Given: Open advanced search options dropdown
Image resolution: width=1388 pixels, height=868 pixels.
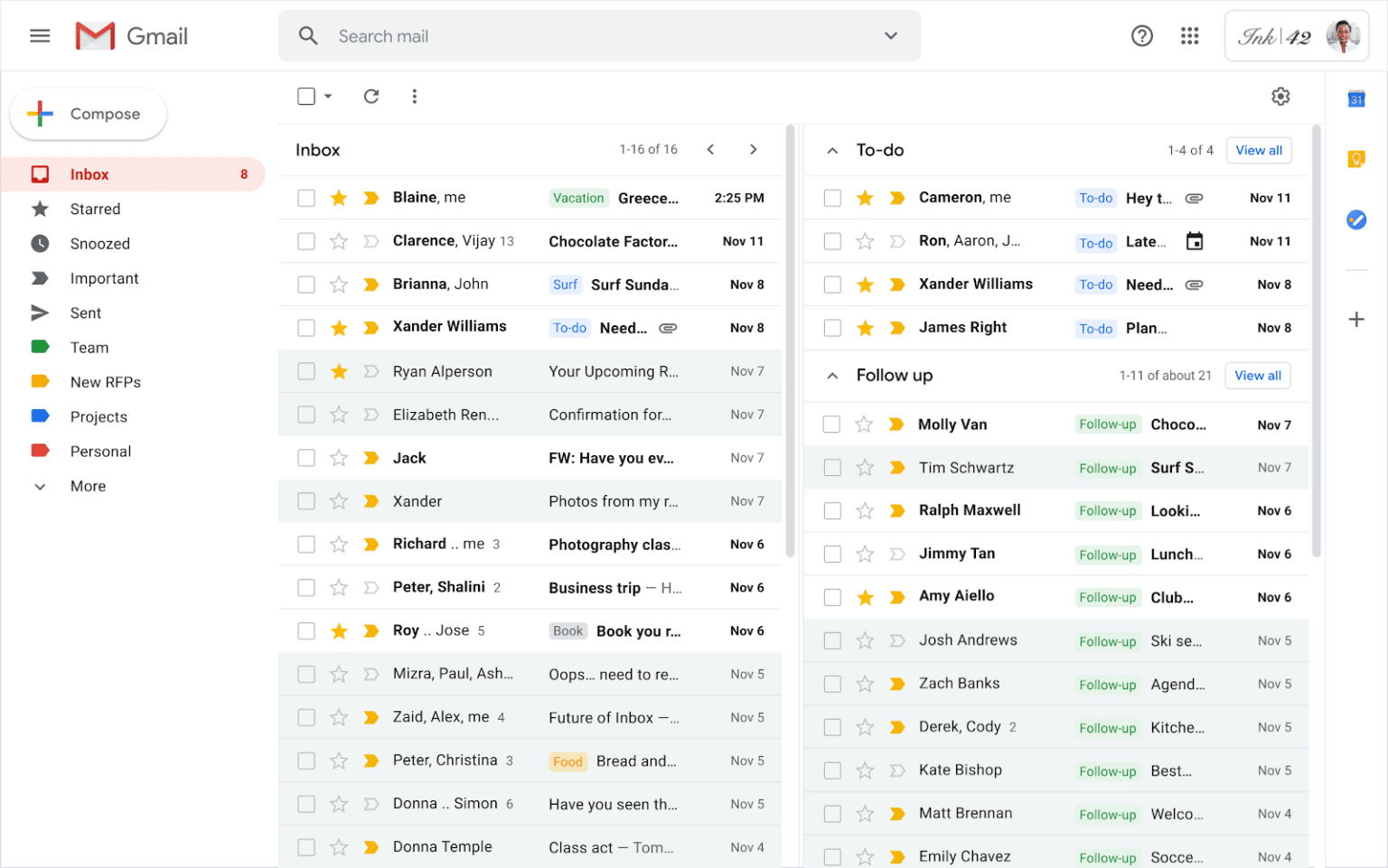Looking at the screenshot, I should click(x=891, y=36).
